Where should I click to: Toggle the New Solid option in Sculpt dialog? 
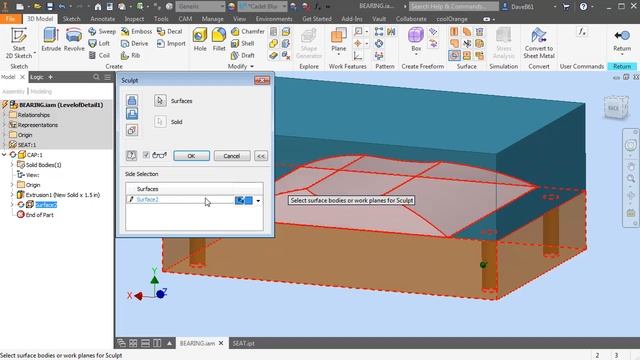pyautogui.click(x=131, y=130)
